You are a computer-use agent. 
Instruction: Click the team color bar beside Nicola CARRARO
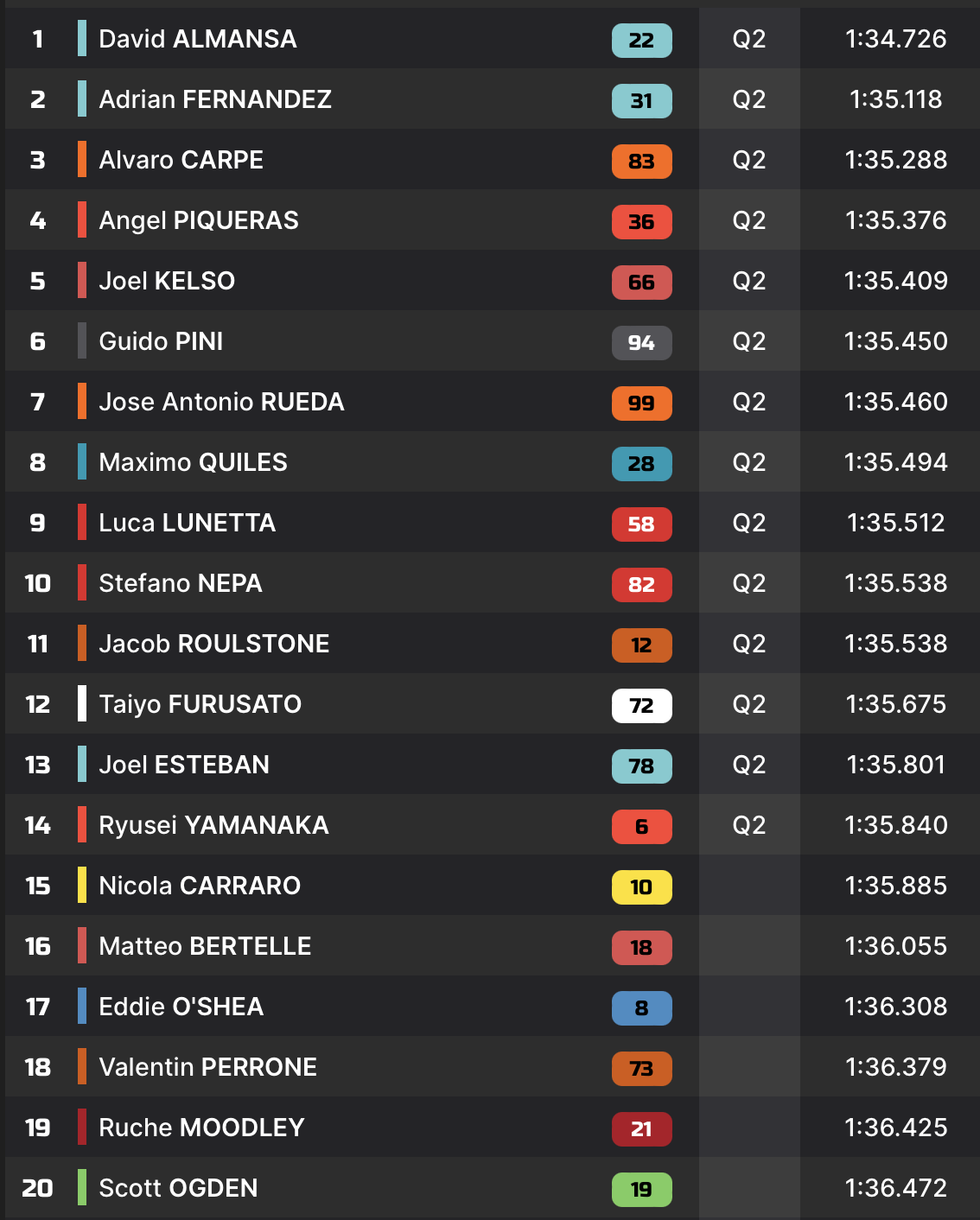[x=82, y=885]
